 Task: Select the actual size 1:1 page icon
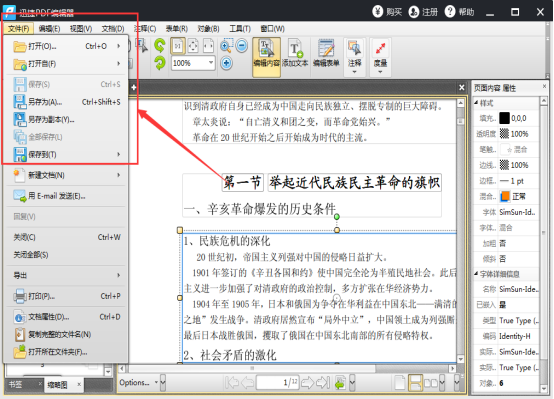pyautogui.click(x=178, y=46)
